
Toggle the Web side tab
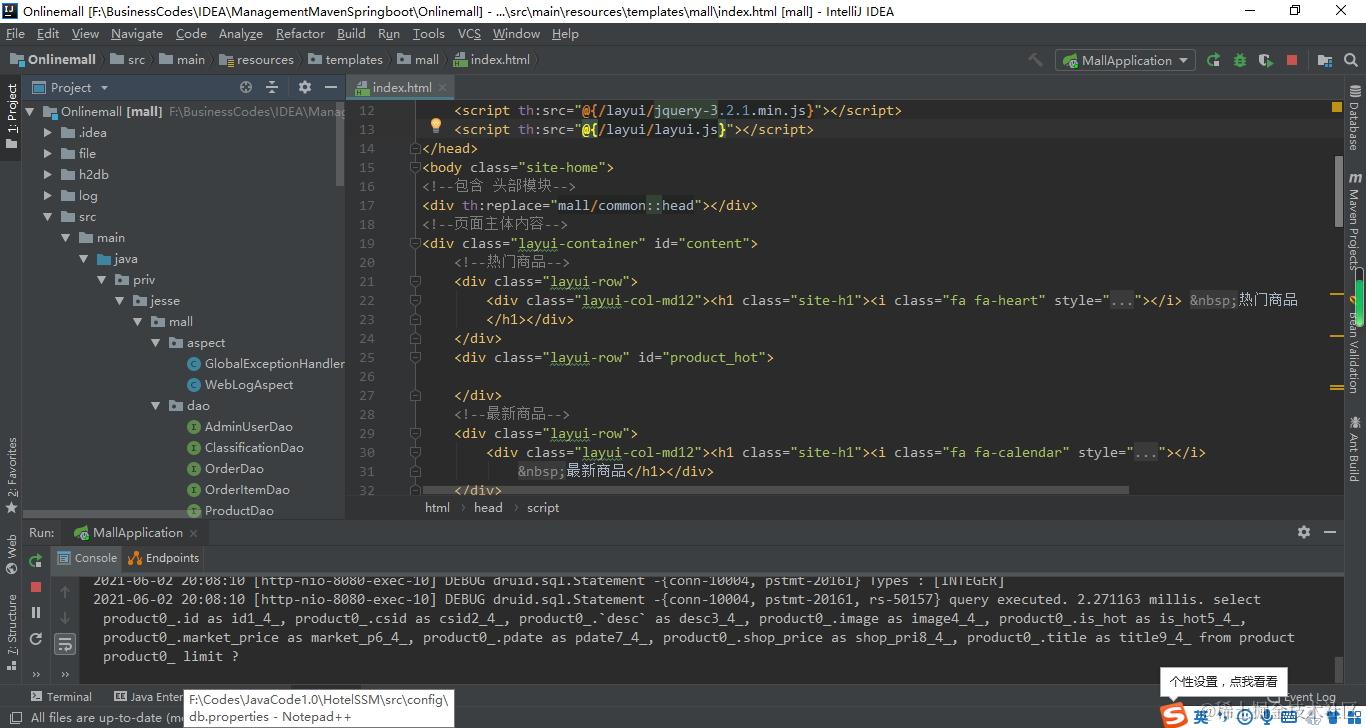coord(12,553)
